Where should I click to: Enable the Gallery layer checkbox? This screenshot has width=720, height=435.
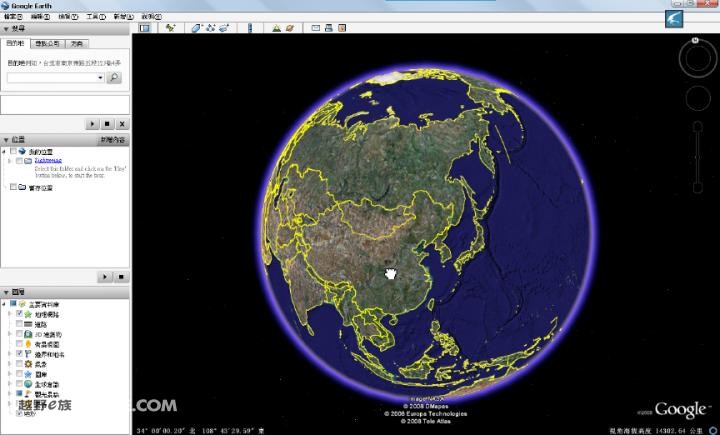(x=19, y=374)
